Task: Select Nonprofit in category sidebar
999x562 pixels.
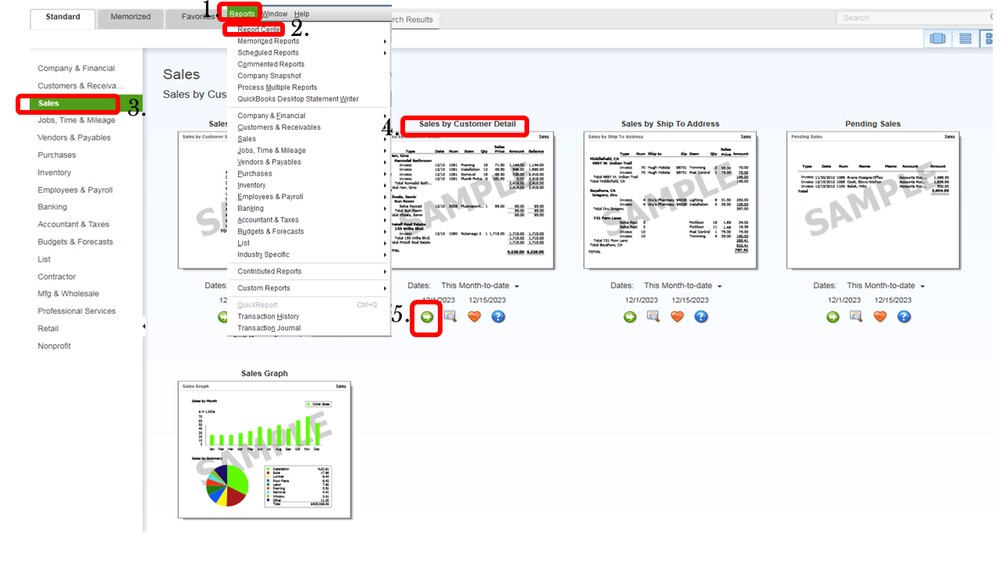Action: (54, 346)
